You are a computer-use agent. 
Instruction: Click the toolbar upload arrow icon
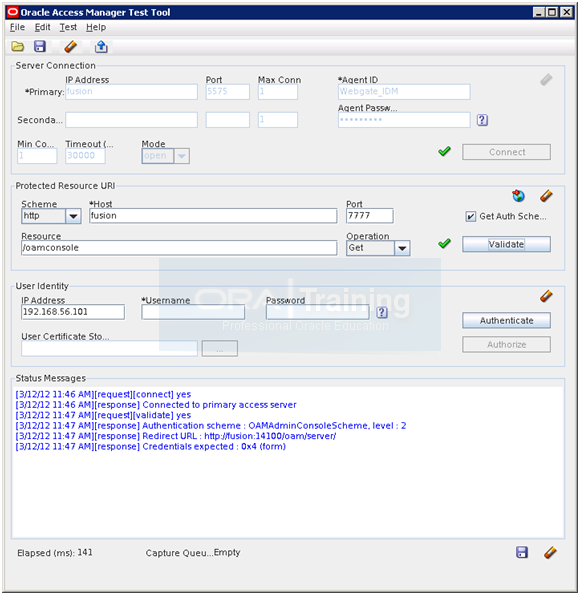(101, 47)
